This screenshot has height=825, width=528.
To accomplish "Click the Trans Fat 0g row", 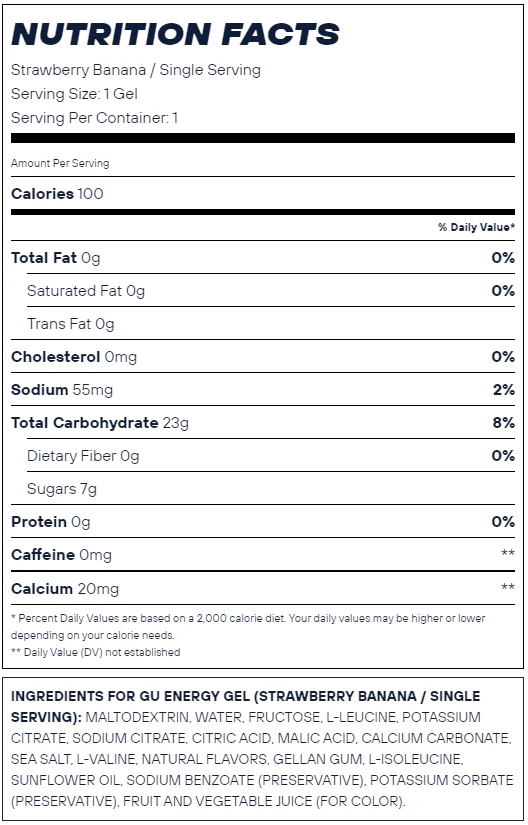I will (271, 324).
